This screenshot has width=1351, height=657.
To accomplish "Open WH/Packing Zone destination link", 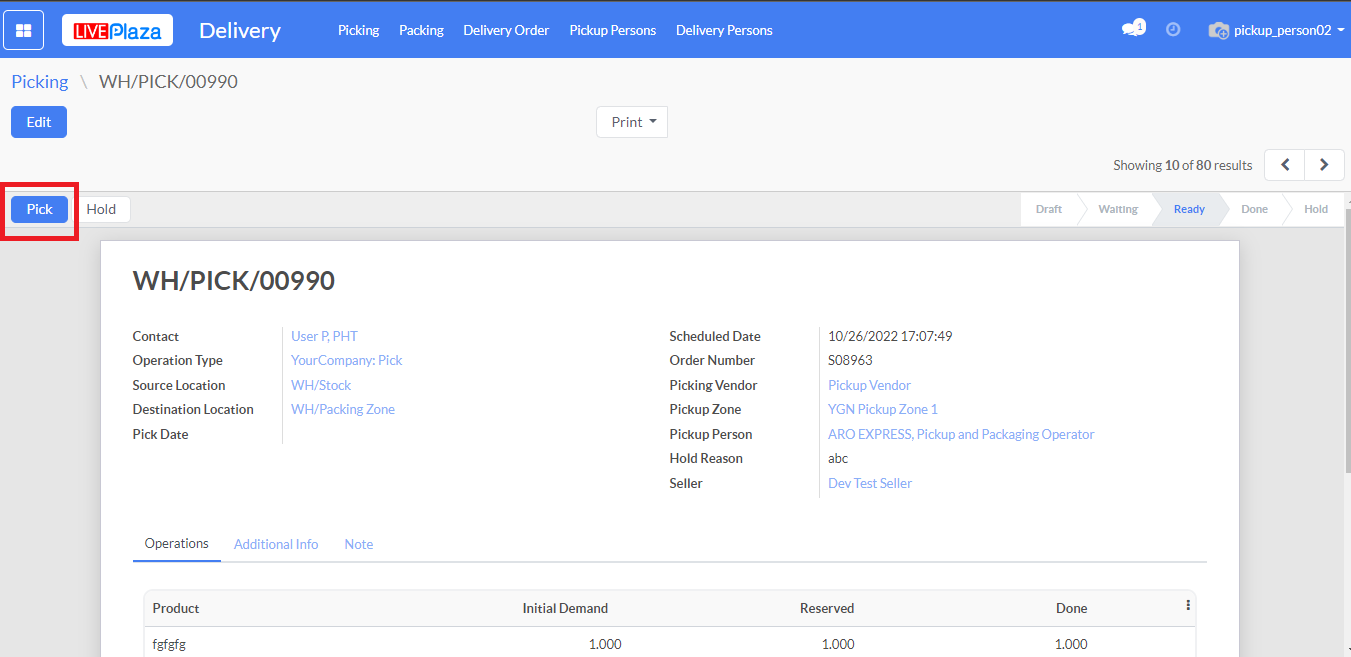I will [x=343, y=409].
